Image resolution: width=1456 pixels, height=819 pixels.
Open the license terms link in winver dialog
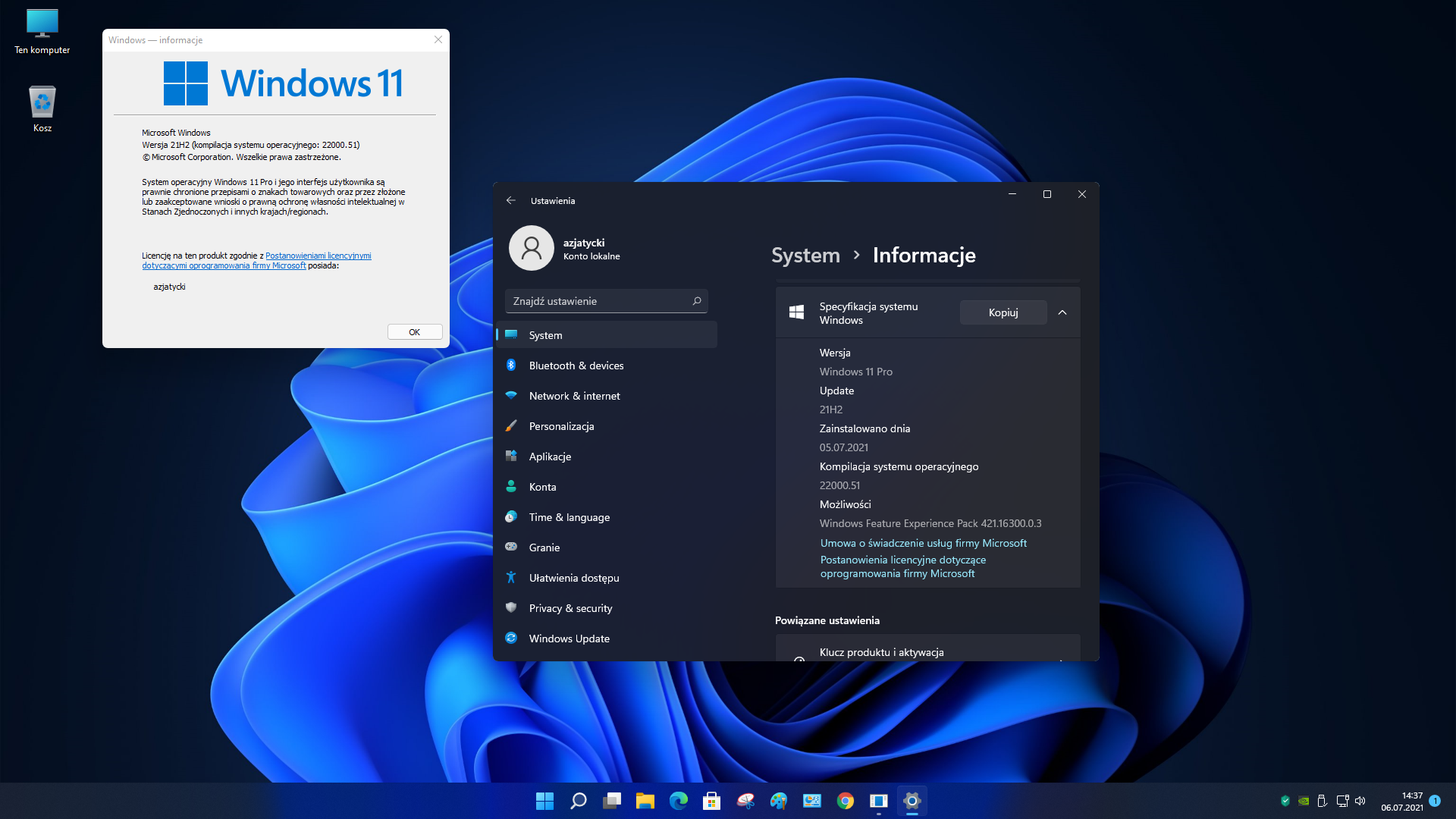tap(256, 261)
